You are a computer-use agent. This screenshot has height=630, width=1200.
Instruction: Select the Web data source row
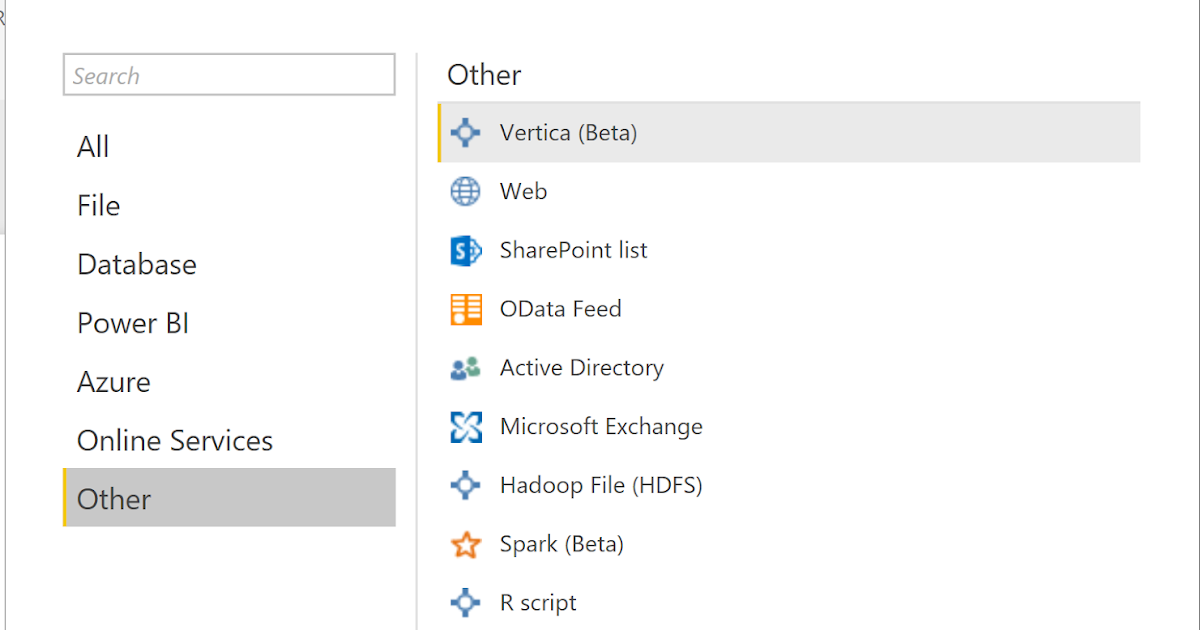(x=700, y=191)
